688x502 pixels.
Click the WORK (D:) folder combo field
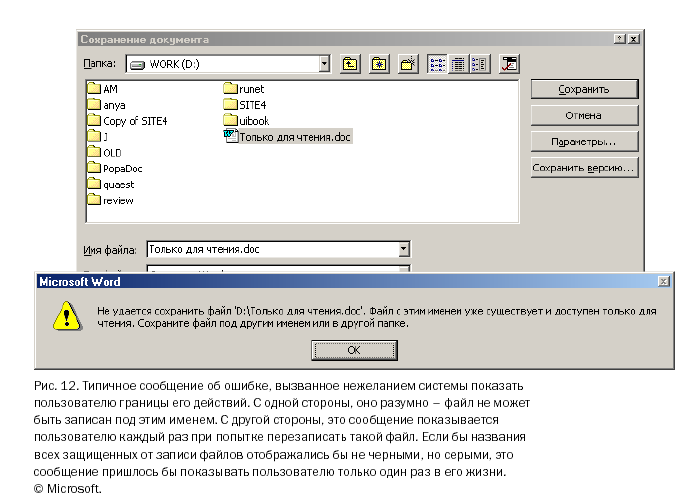pyautogui.click(x=228, y=64)
